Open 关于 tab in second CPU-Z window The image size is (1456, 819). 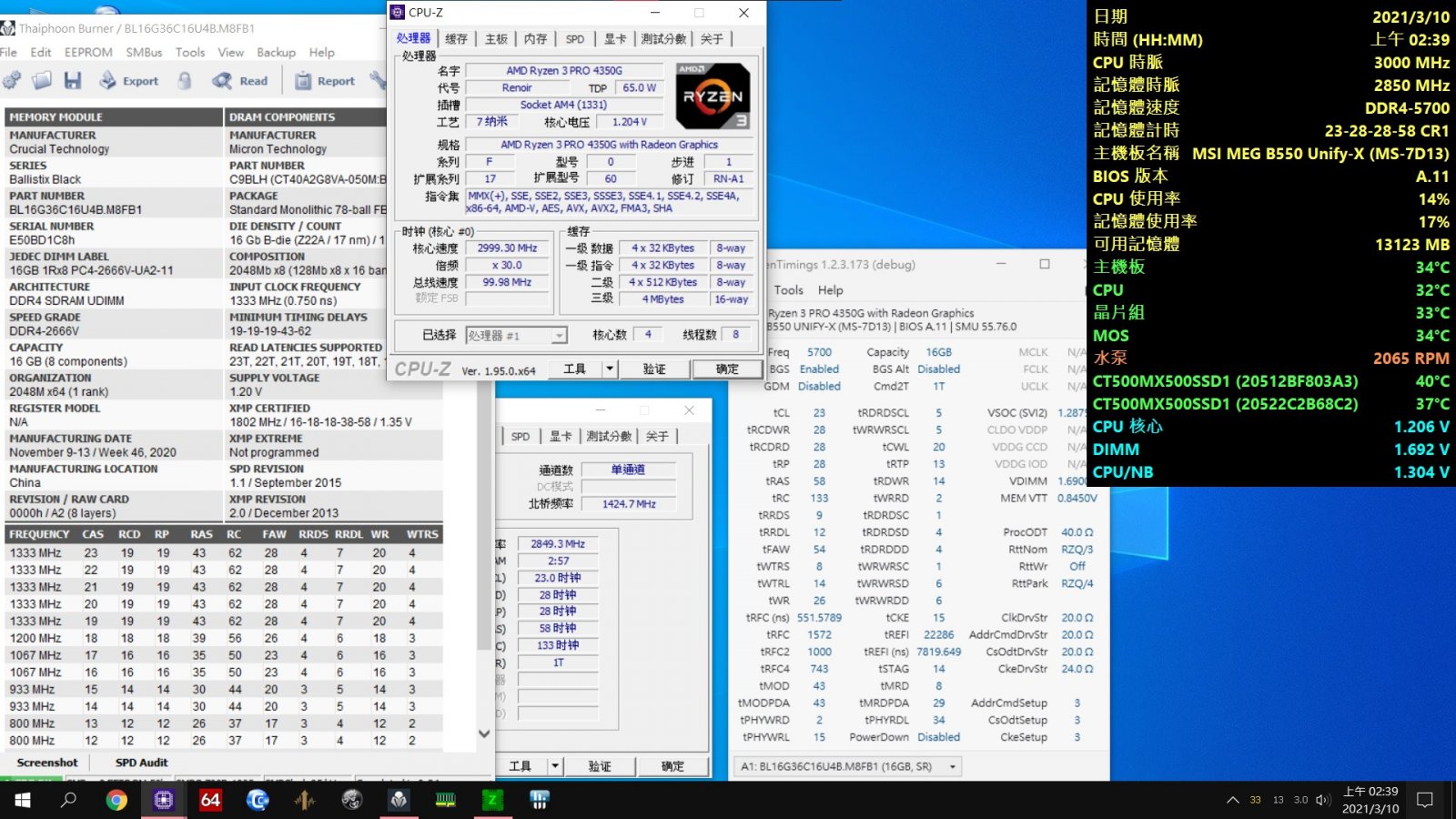[657, 436]
